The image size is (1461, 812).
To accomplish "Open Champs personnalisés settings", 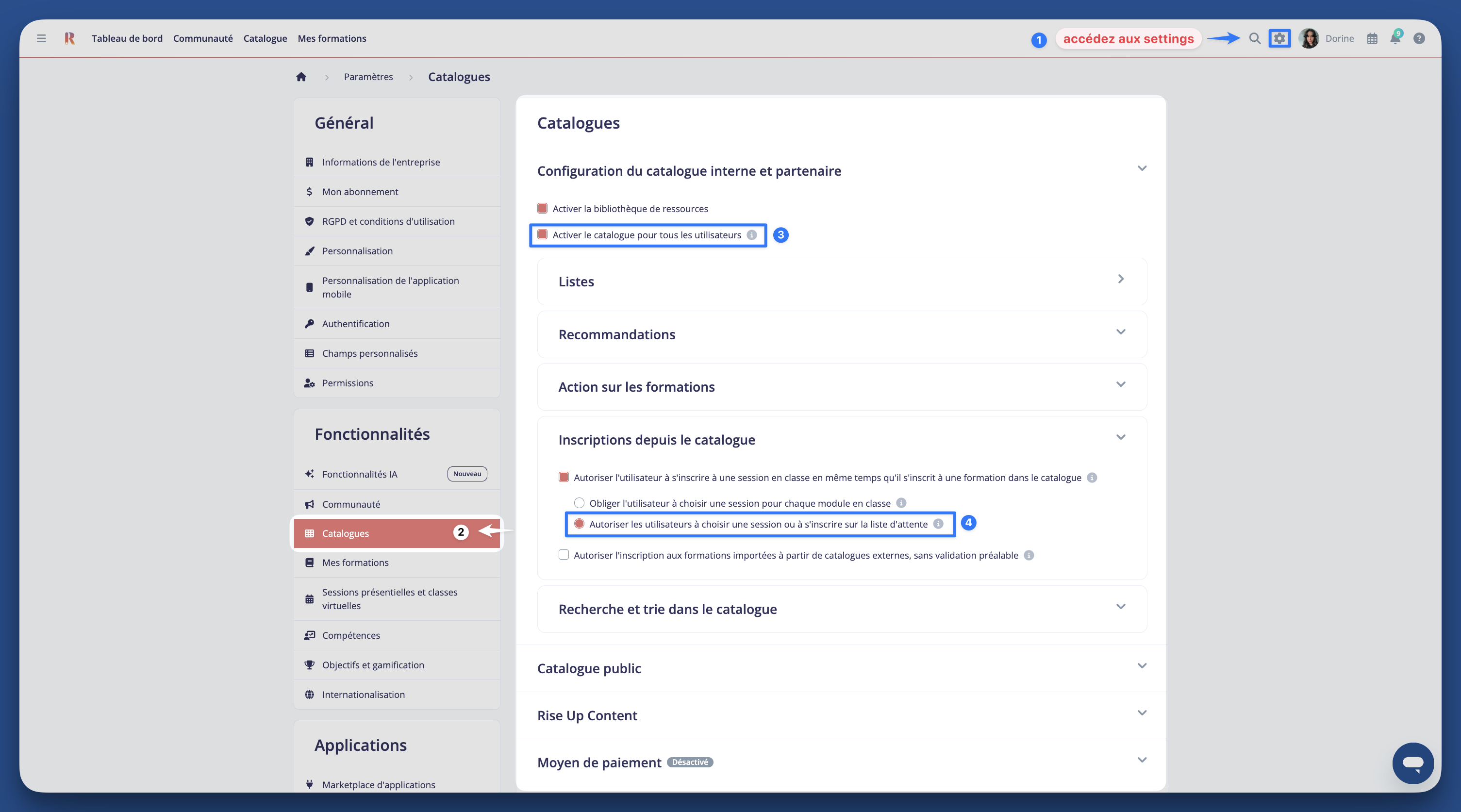I will 397,353.
